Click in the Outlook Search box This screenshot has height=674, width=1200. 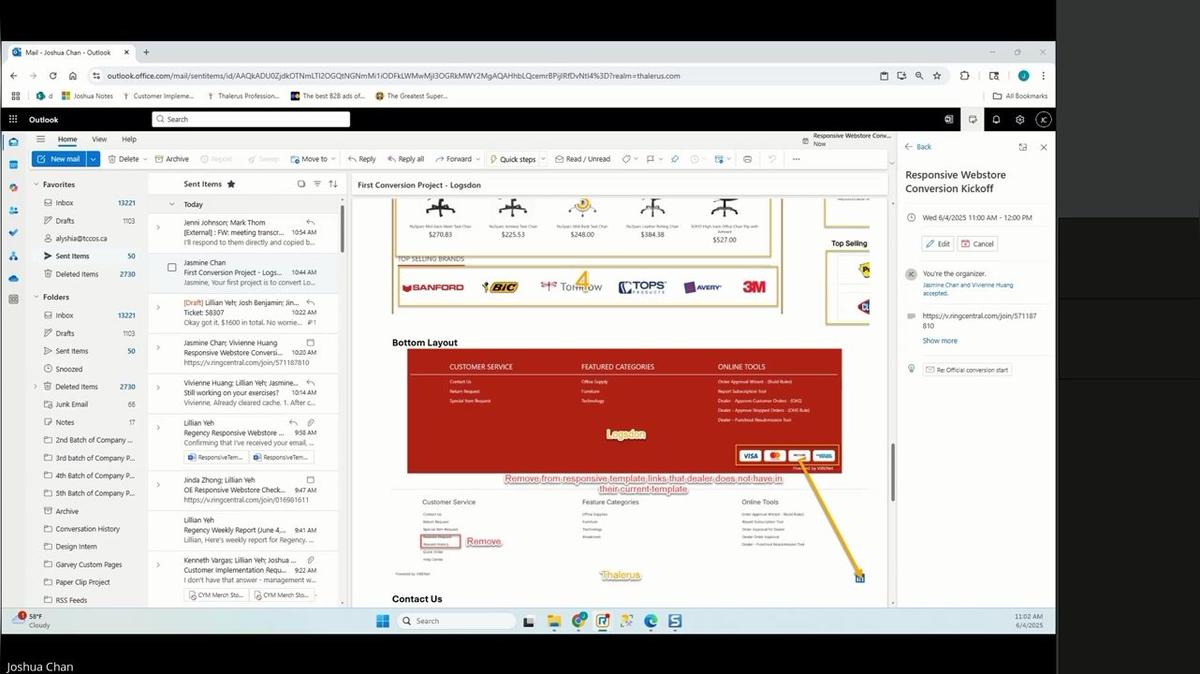[x=250, y=119]
